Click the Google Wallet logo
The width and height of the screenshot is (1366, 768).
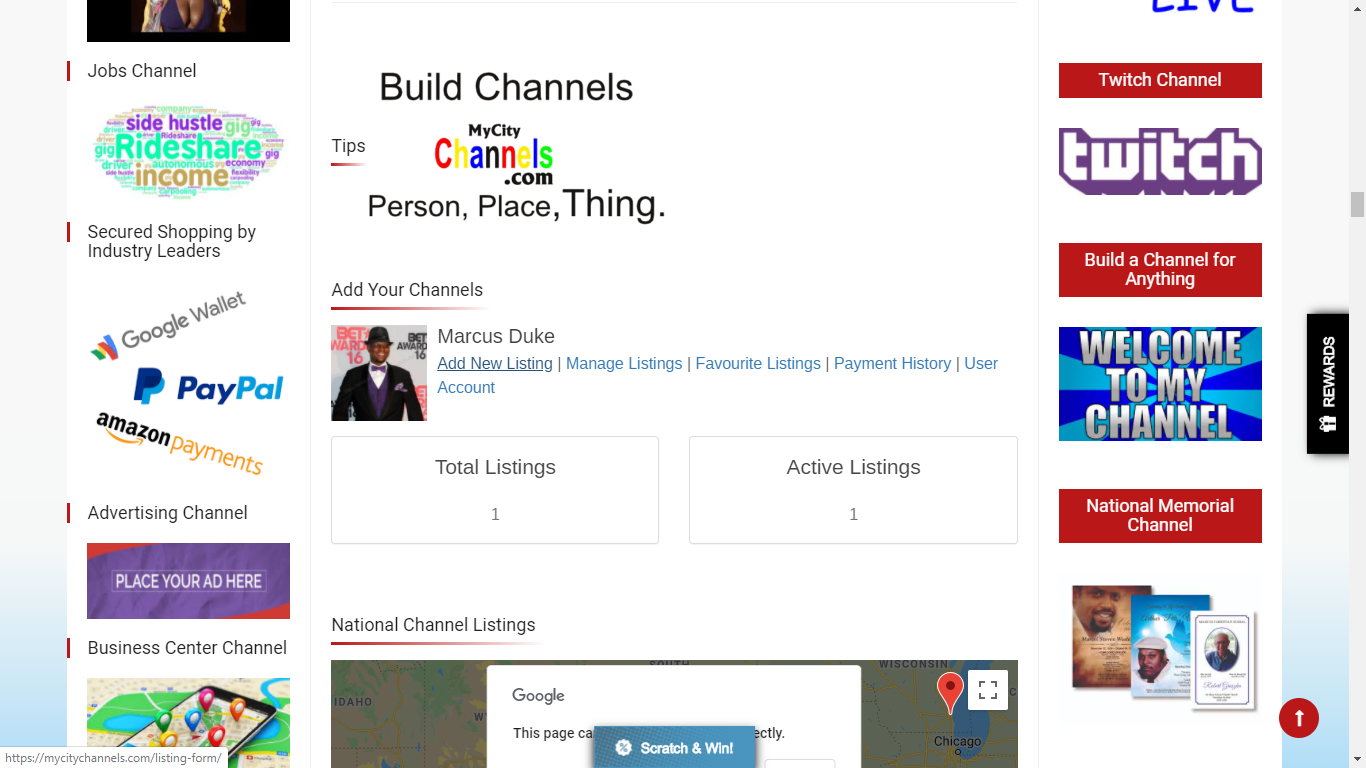[170, 326]
